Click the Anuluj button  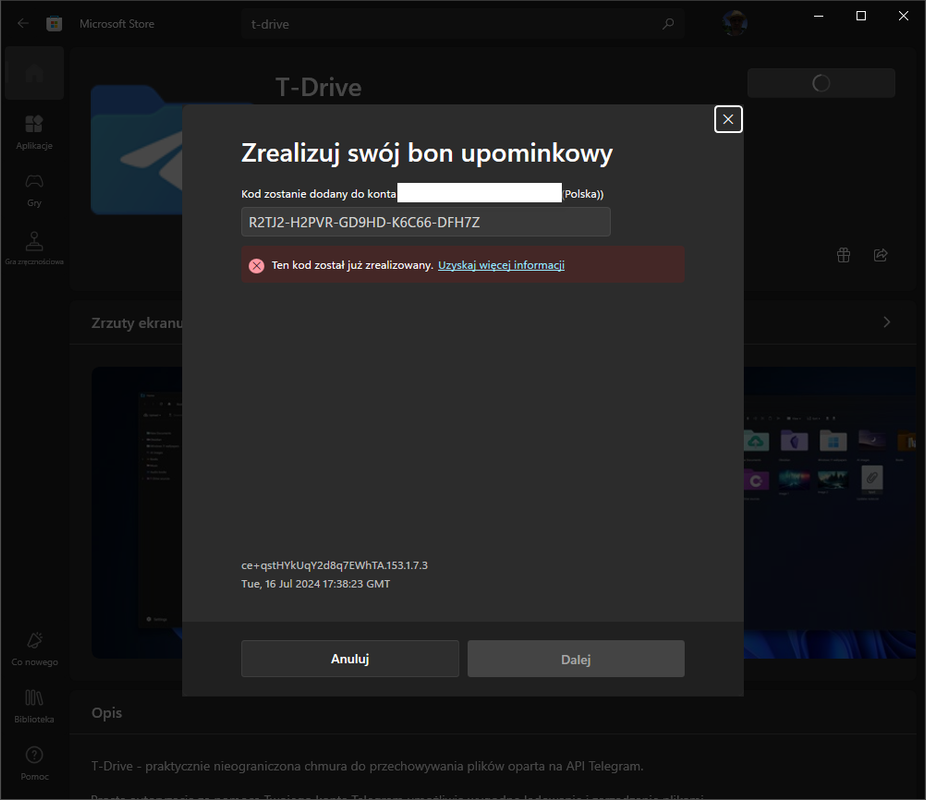[350, 658]
